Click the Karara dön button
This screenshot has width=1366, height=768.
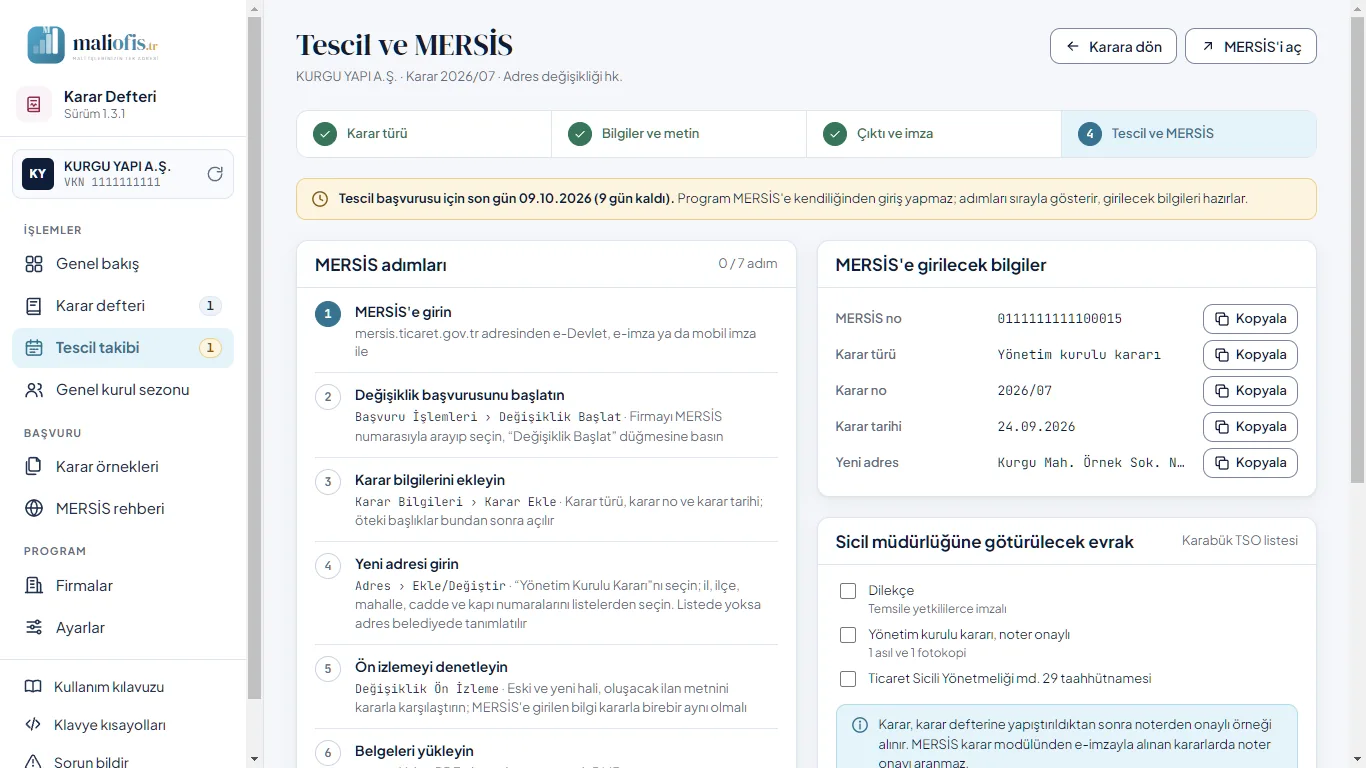click(1113, 46)
